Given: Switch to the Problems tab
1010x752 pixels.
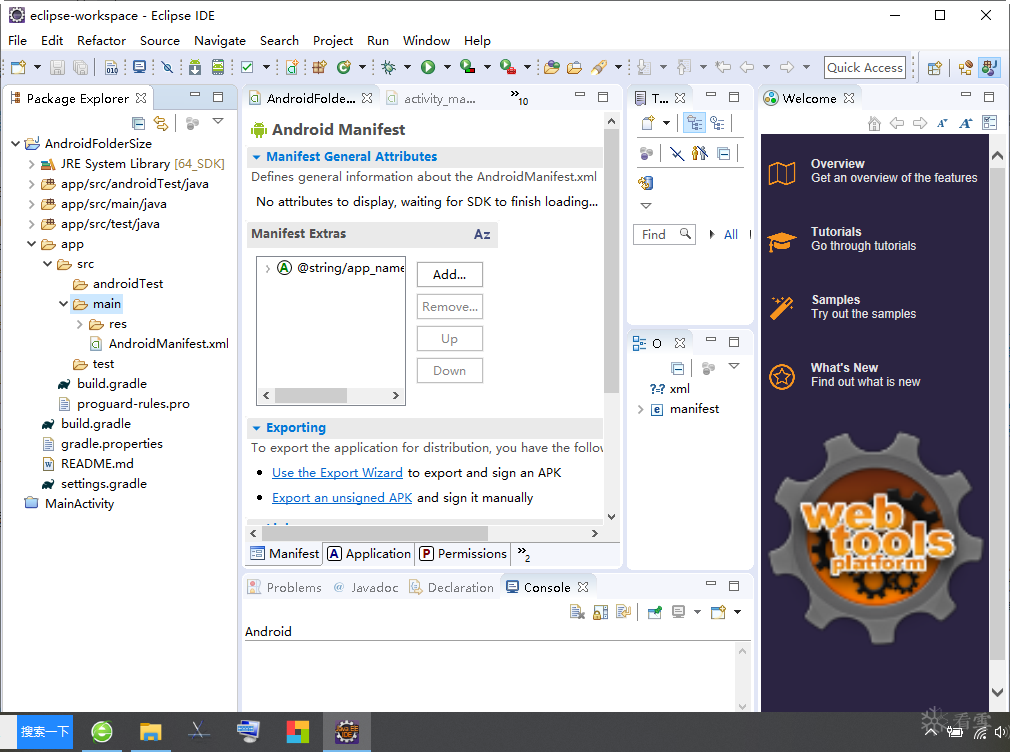Looking at the screenshot, I should (x=285, y=587).
